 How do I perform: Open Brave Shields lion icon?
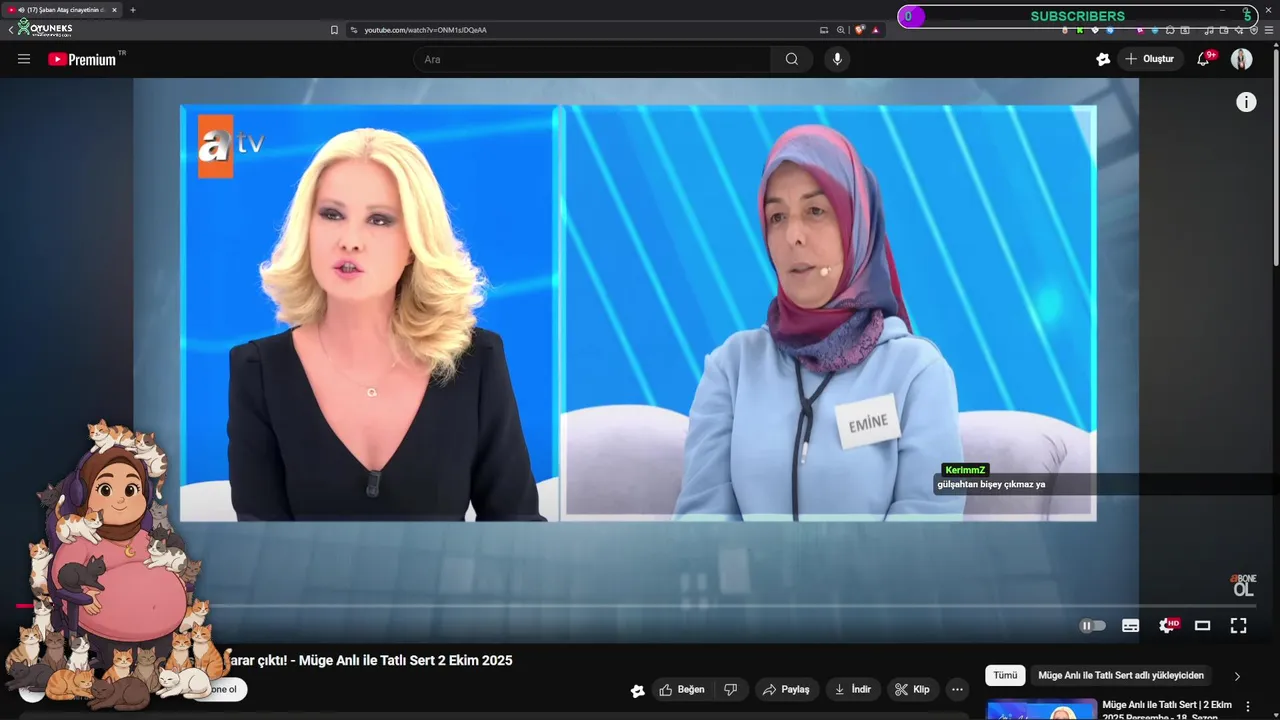click(859, 30)
